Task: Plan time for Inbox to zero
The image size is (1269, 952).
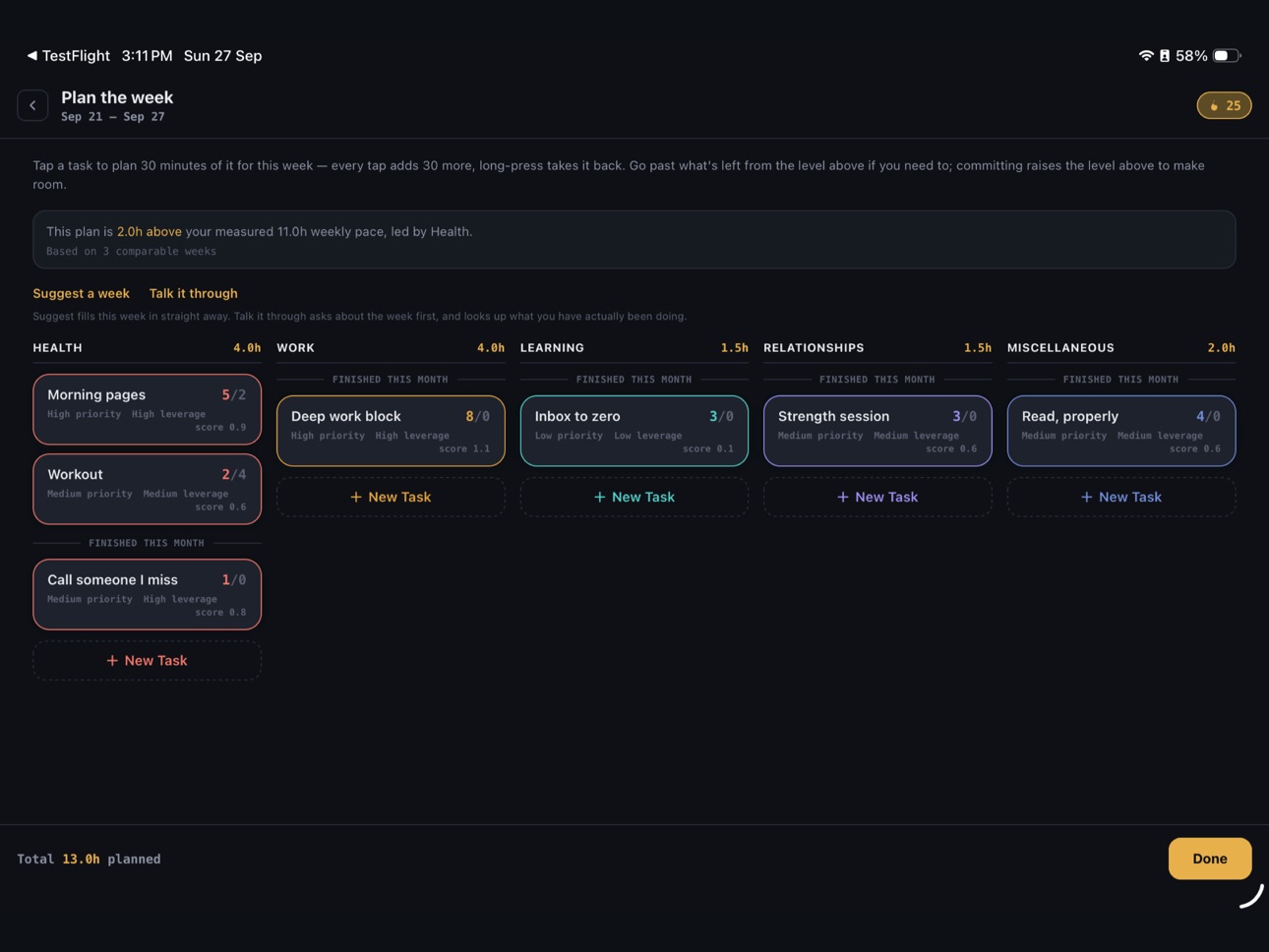Action: pos(634,431)
